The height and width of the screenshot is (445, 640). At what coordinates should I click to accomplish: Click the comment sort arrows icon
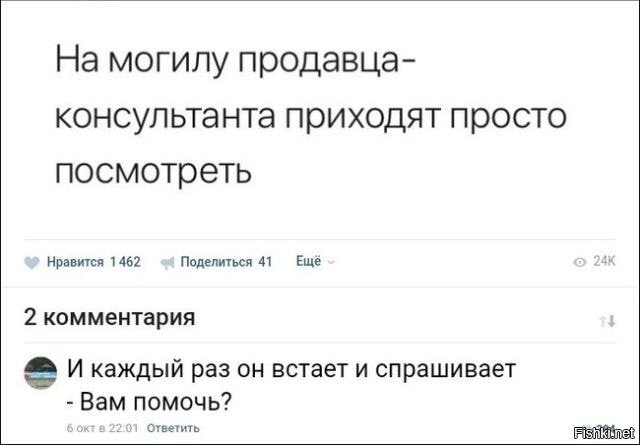click(x=606, y=321)
